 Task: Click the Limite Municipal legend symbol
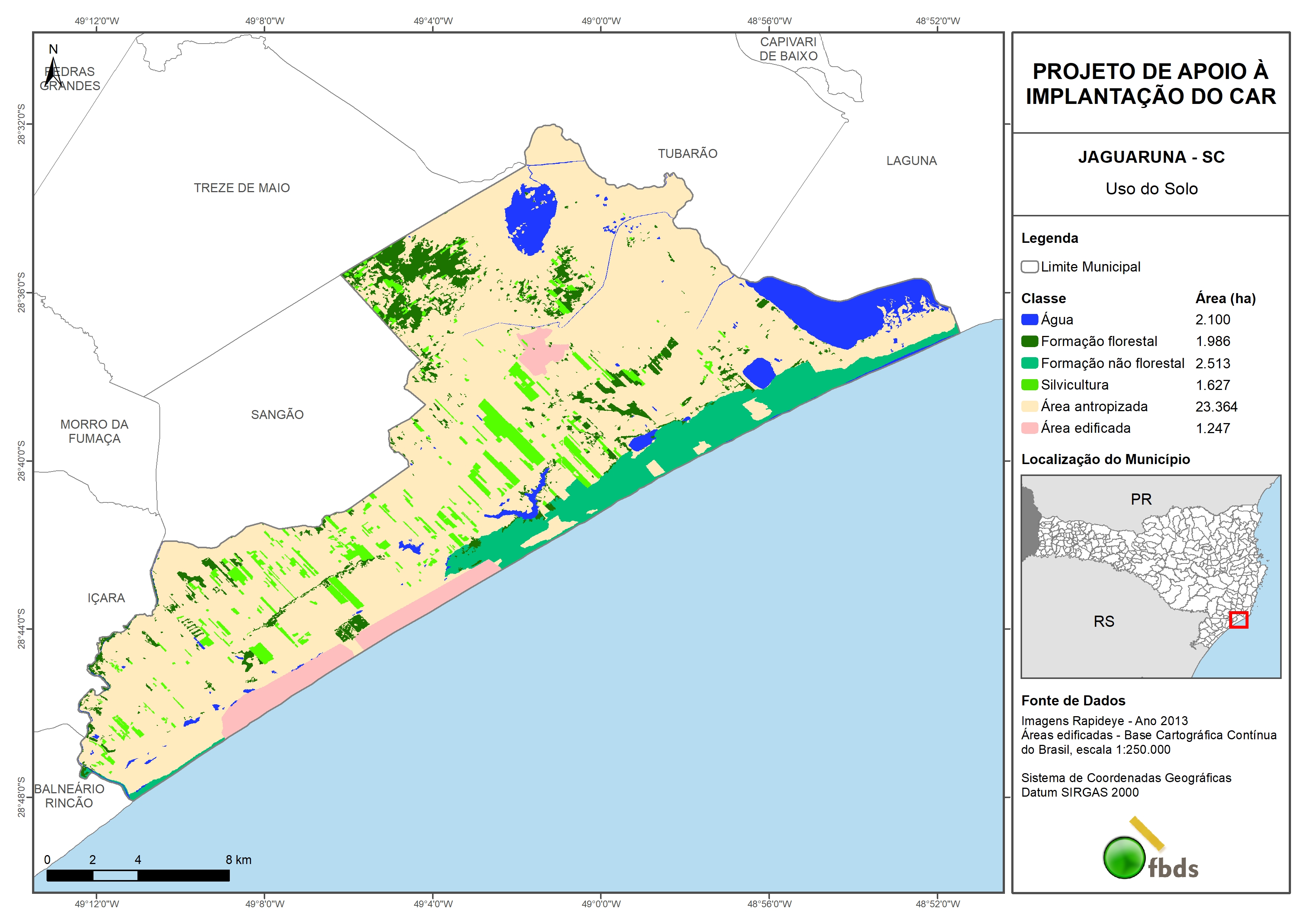[x=1029, y=267]
